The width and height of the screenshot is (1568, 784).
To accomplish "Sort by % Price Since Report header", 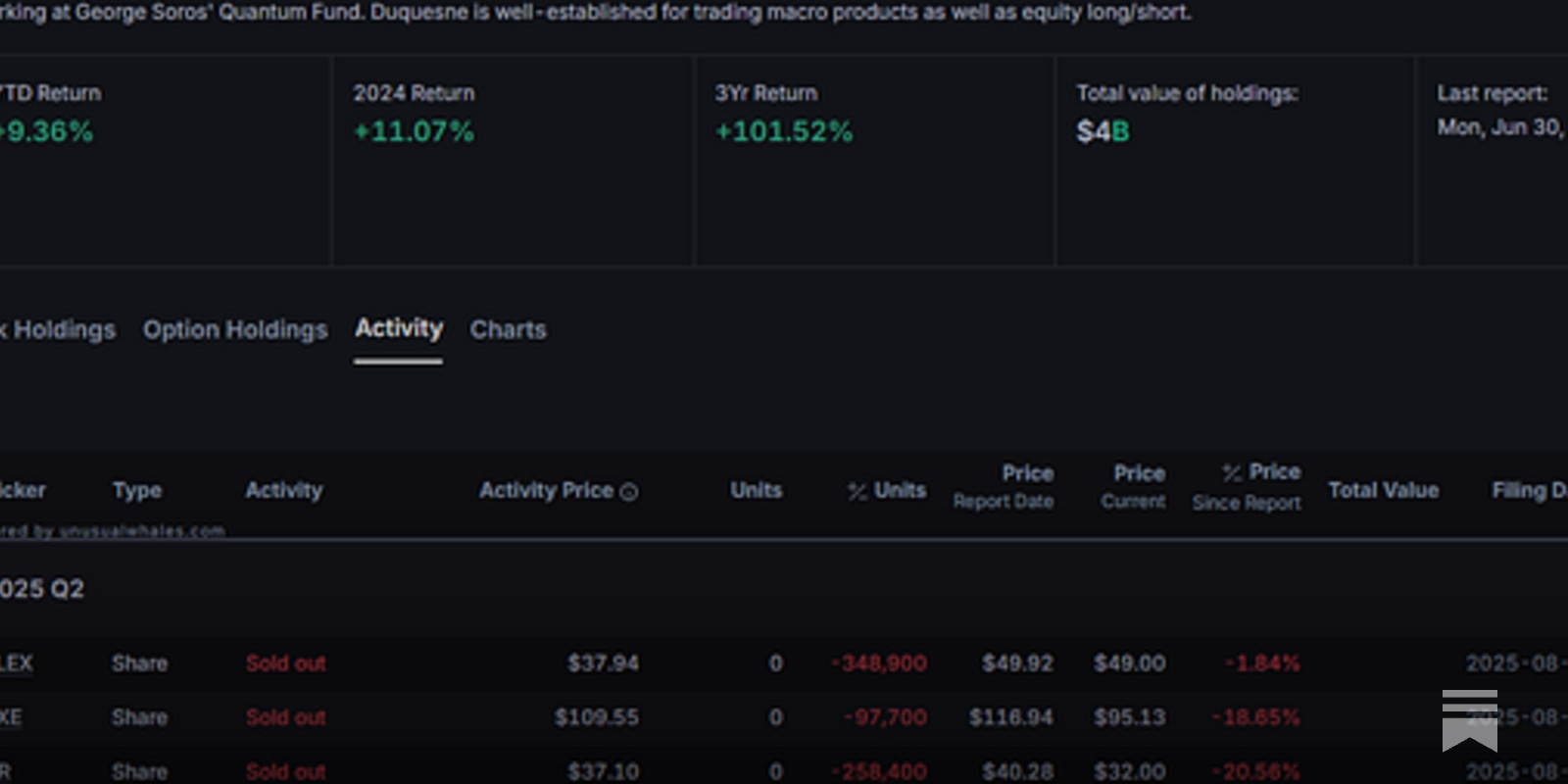I will (1247, 487).
